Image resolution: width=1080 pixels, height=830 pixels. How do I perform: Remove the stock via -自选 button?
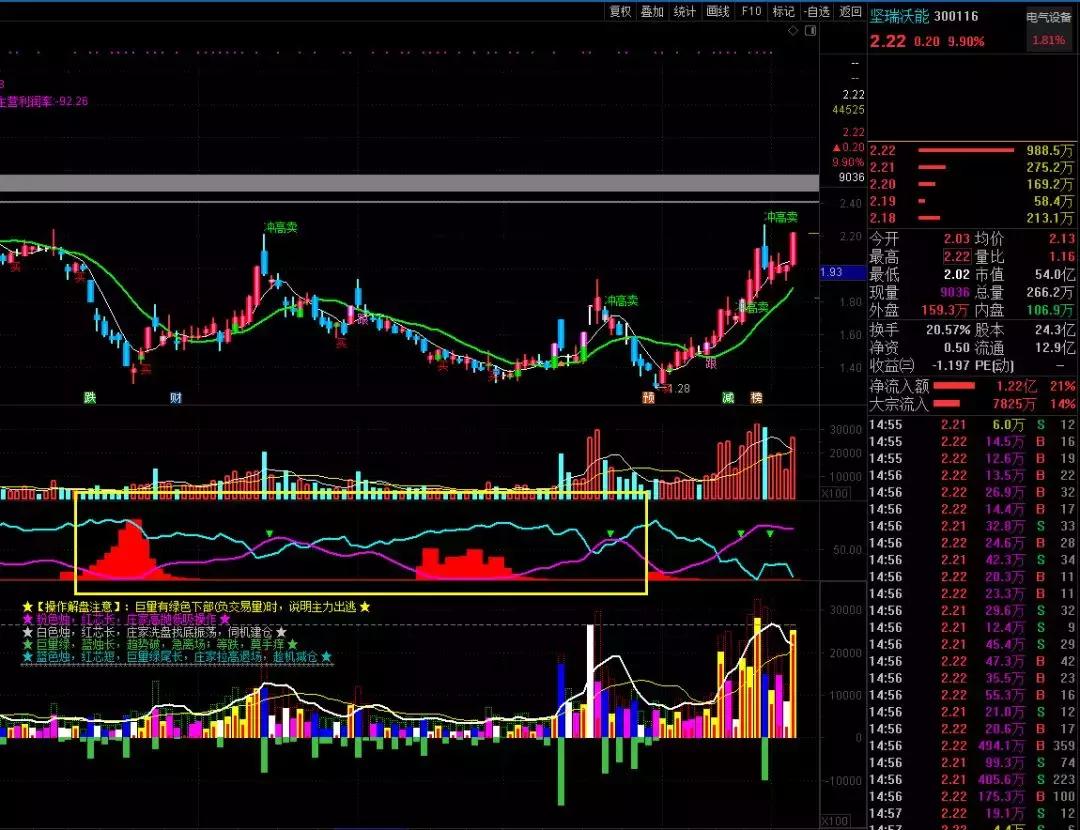817,11
